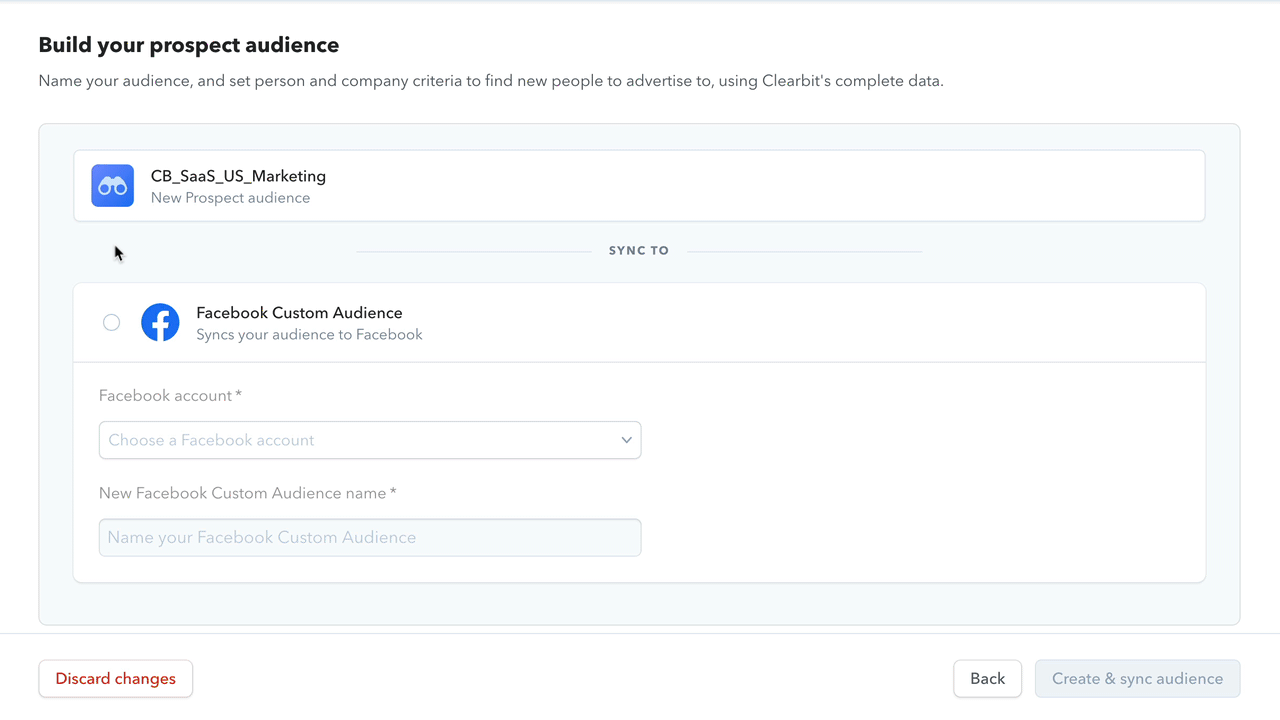Click the chevron arrow in Facebook account field
The height and width of the screenshot is (720, 1280).
click(x=626, y=440)
